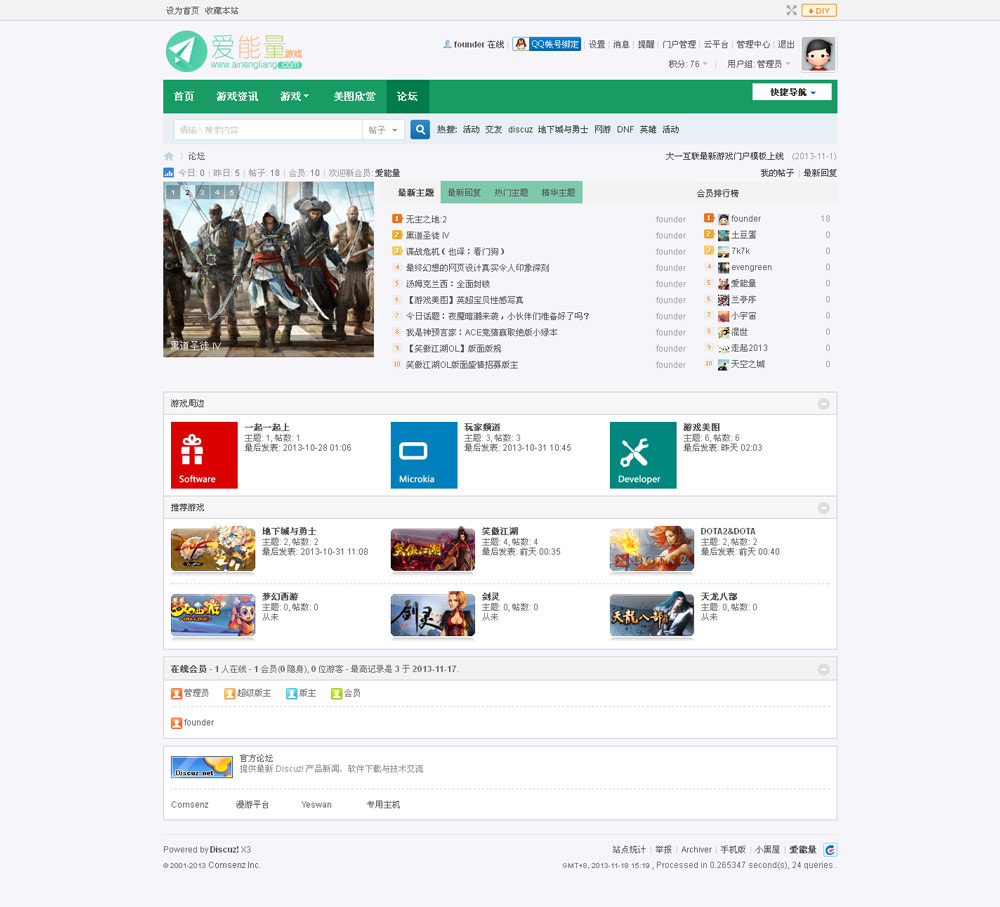Image resolution: width=1000 pixels, height=907 pixels.
Task: Open the 剑灵 game banner
Action: pyautogui.click(x=433, y=615)
